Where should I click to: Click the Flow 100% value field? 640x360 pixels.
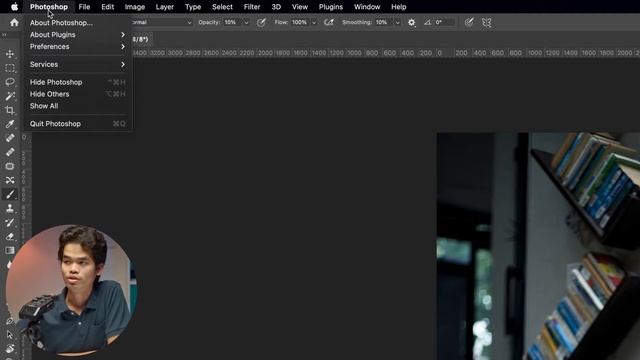point(300,22)
